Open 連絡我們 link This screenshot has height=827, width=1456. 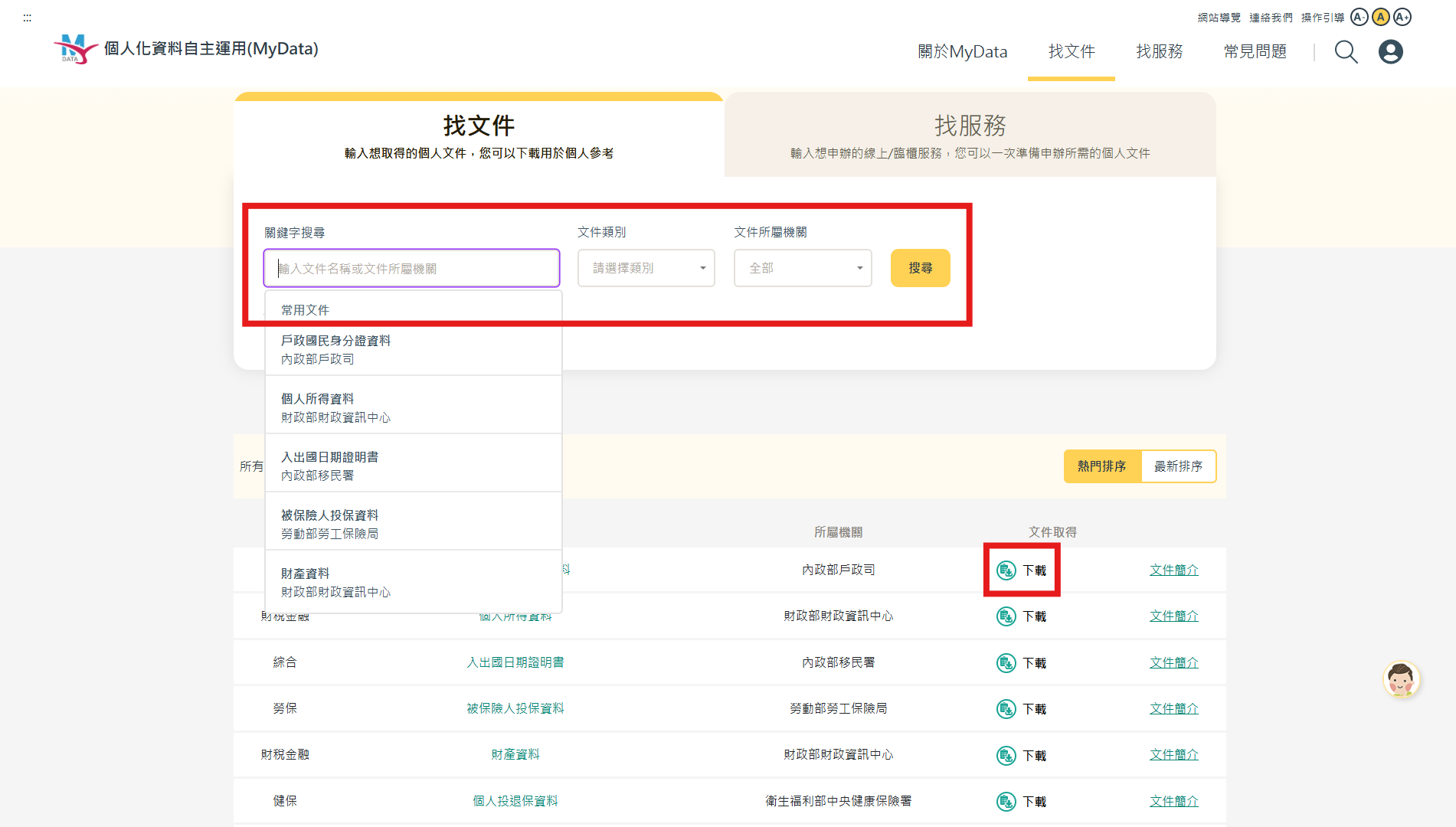pyautogui.click(x=1271, y=18)
